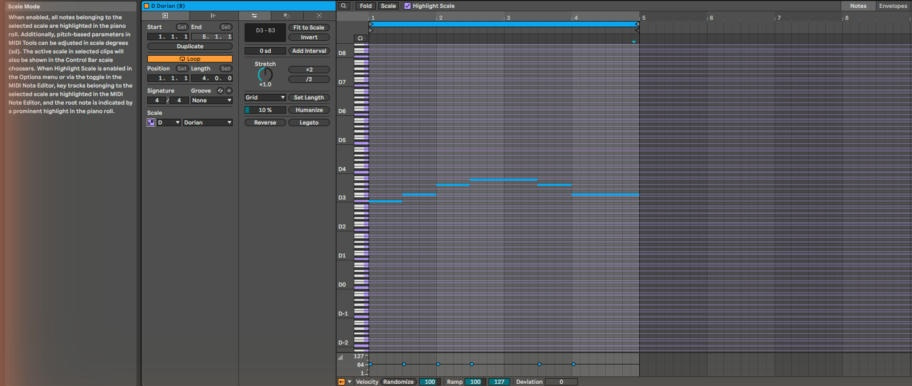Toggle the scale mode icon beside root note

[151, 123]
